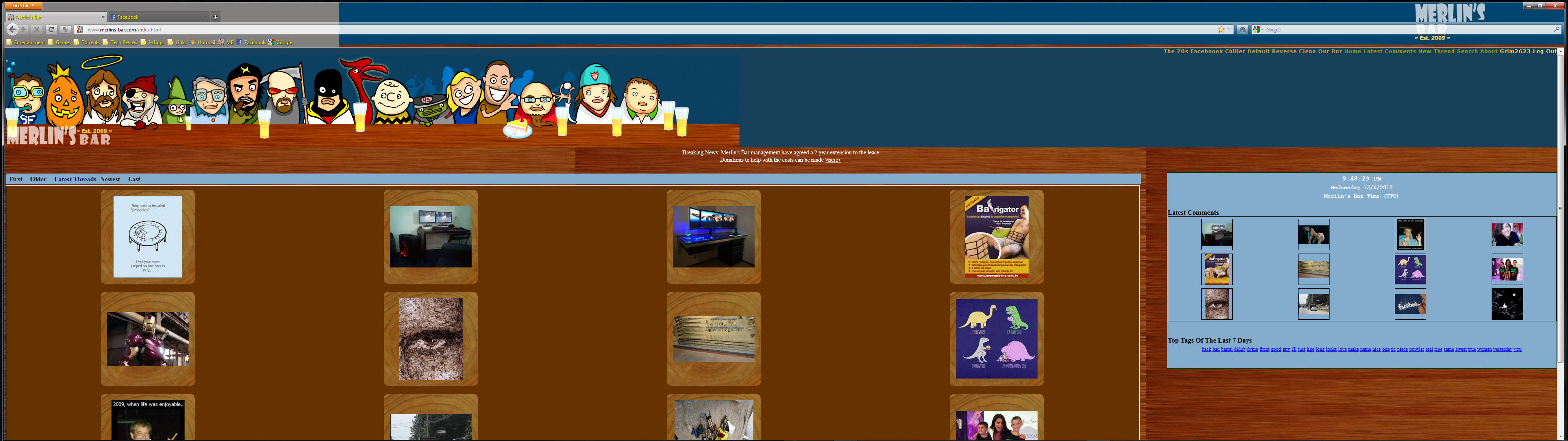Go back with the browser back arrow
The width and height of the screenshot is (1568, 441).
point(12,29)
